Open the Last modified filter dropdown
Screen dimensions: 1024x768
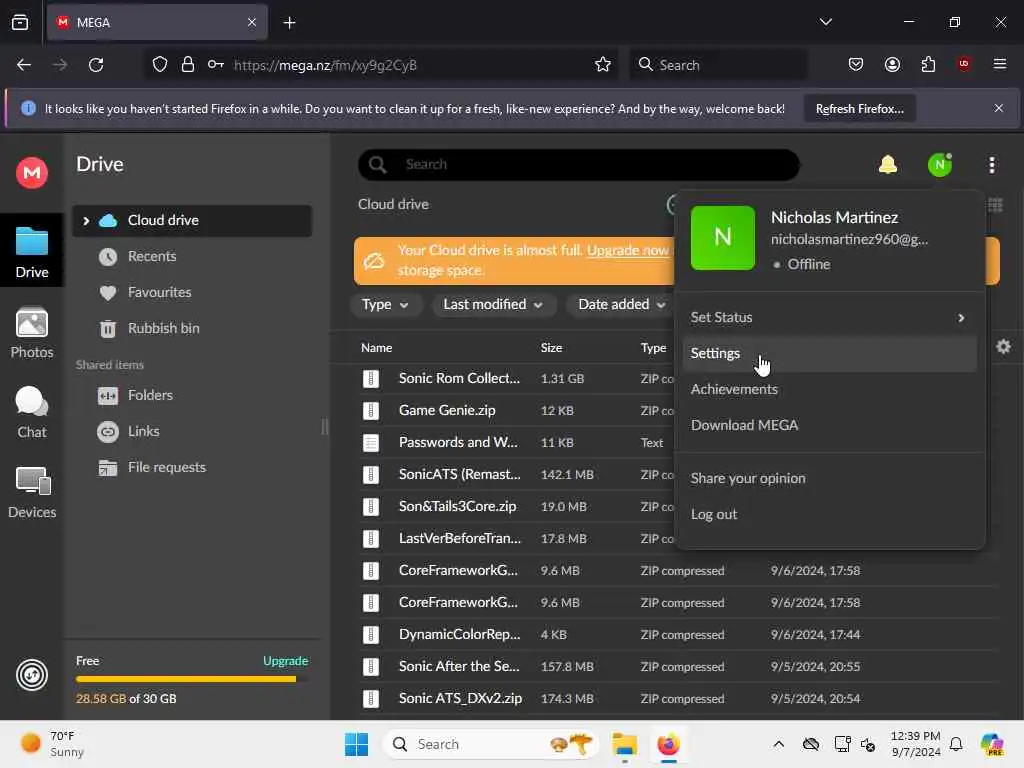pyautogui.click(x=493, y=305)
